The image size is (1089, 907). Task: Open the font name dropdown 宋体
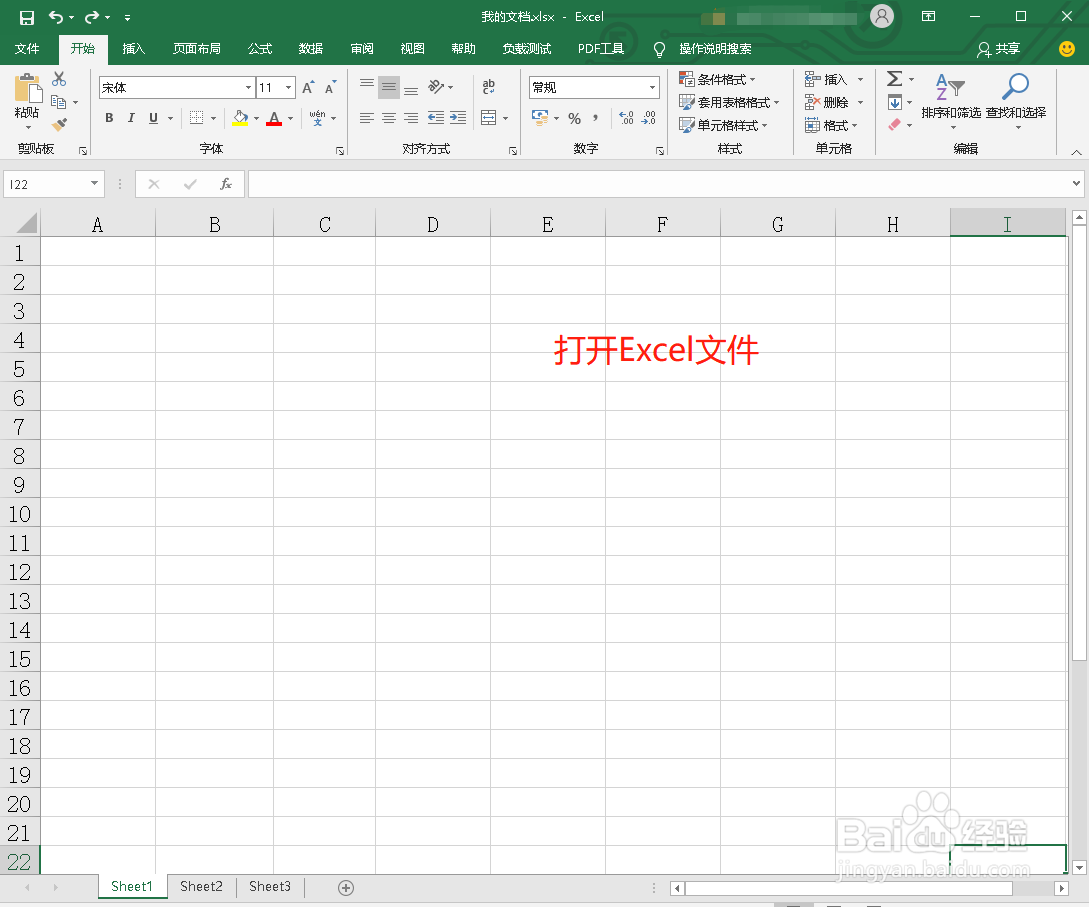[x=248, y=88]
